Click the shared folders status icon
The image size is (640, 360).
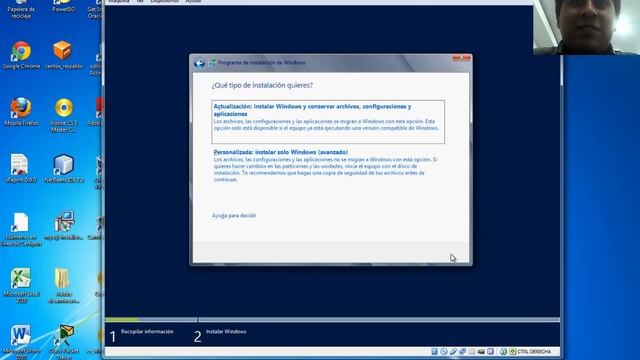(x=472, y=351)
